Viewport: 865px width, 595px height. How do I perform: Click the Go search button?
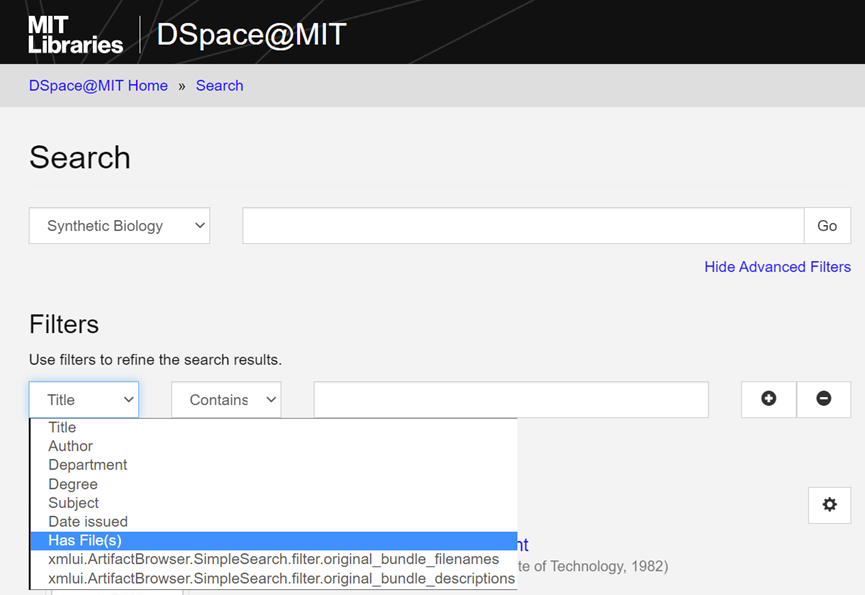[827, 226]
